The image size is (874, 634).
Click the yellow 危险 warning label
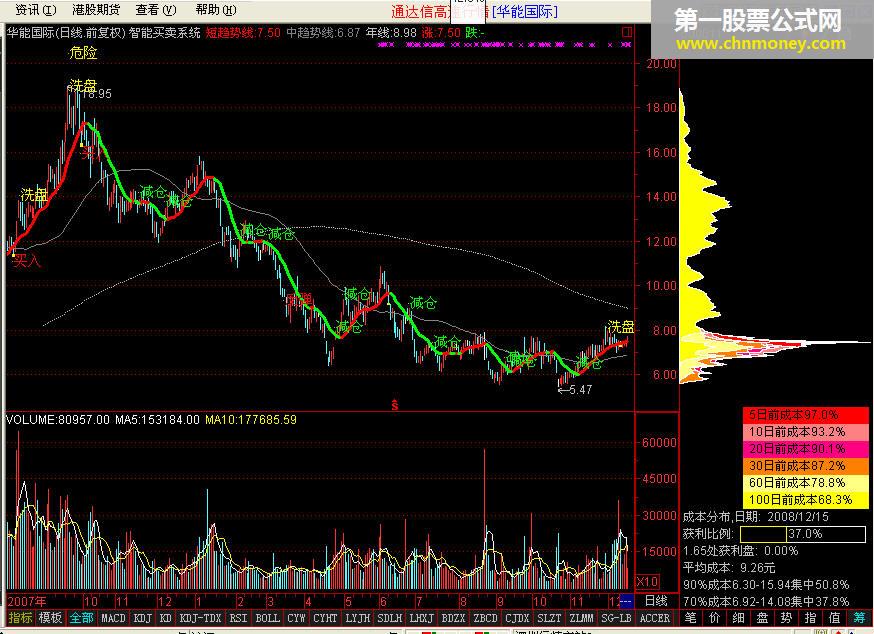(83, 53)
